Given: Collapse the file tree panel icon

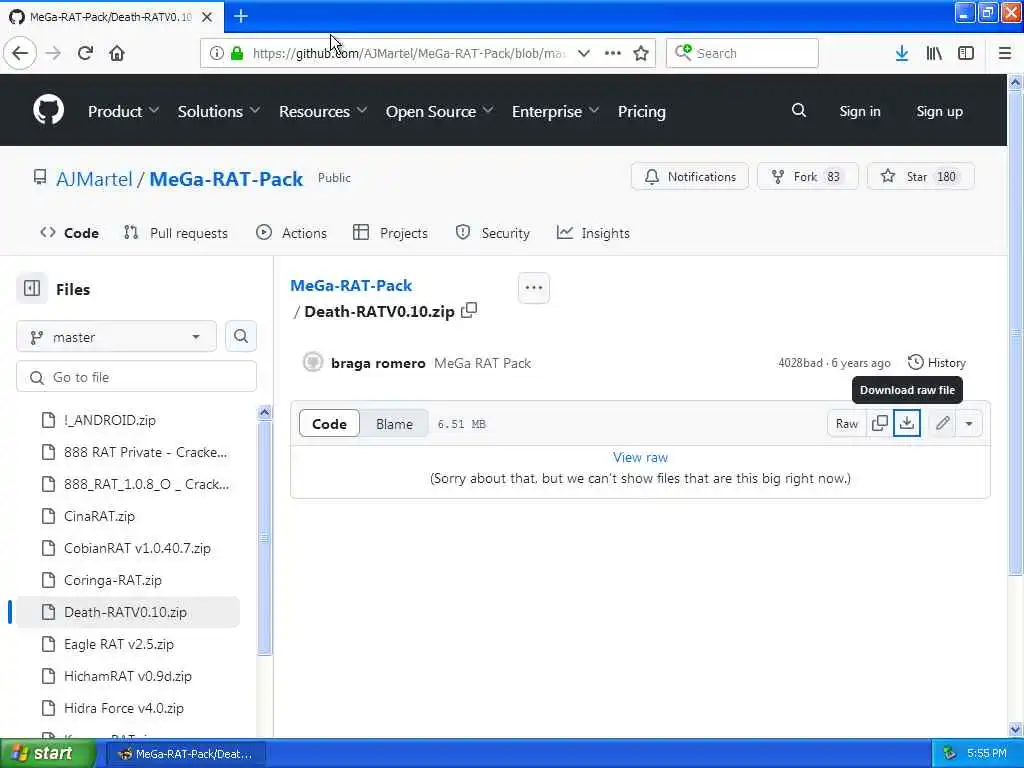Looking at the screenshot, I should 31,288.
